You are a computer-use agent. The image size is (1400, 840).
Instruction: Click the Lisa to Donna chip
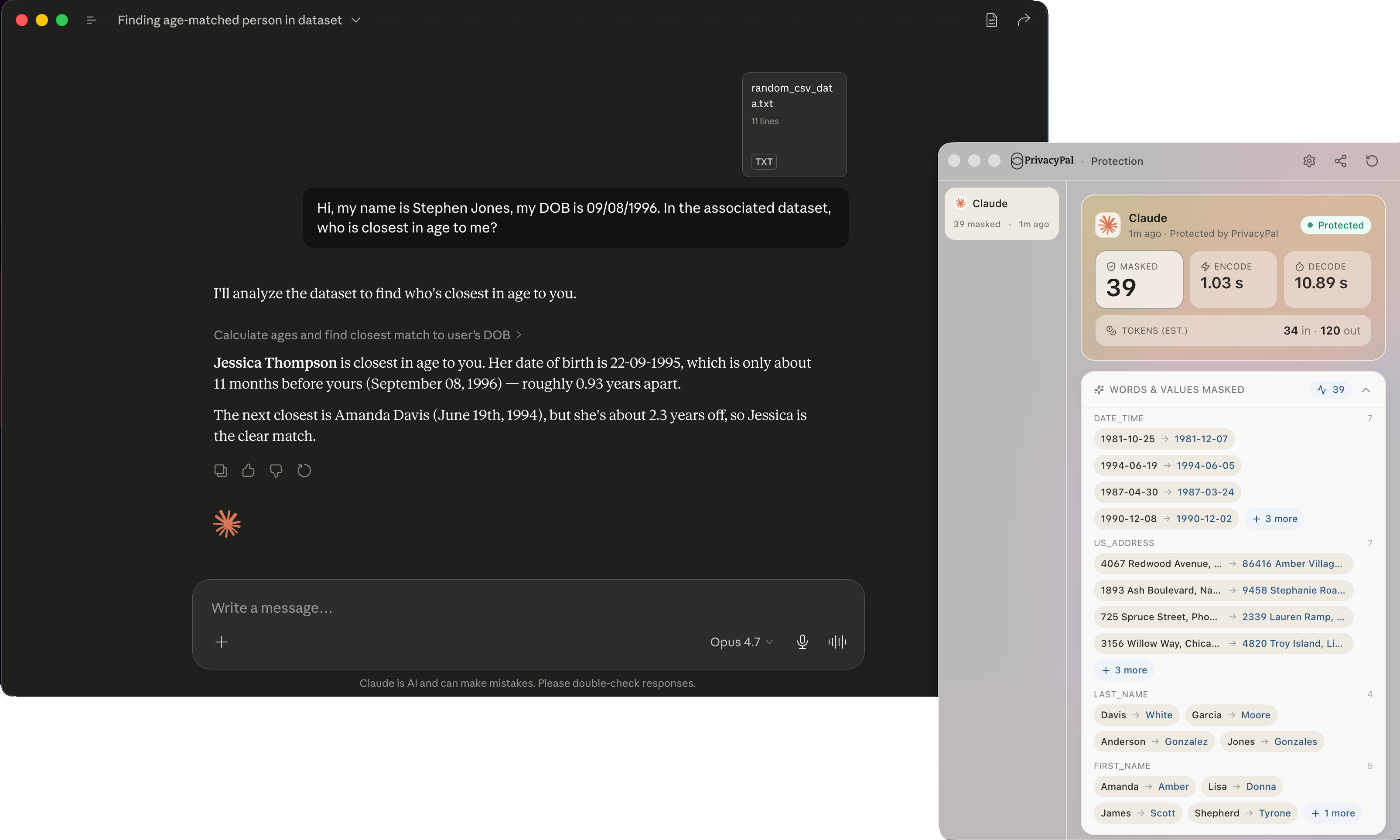pyautogui.click(x=1242, y=787)
